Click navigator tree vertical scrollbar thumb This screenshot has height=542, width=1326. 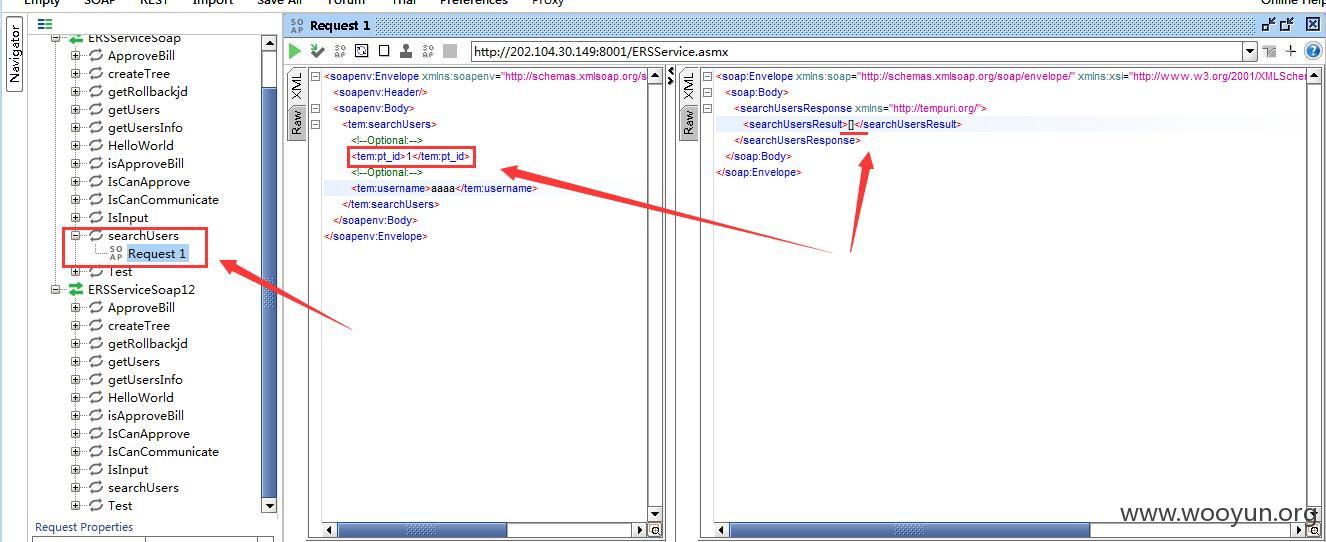coord(269,290)
